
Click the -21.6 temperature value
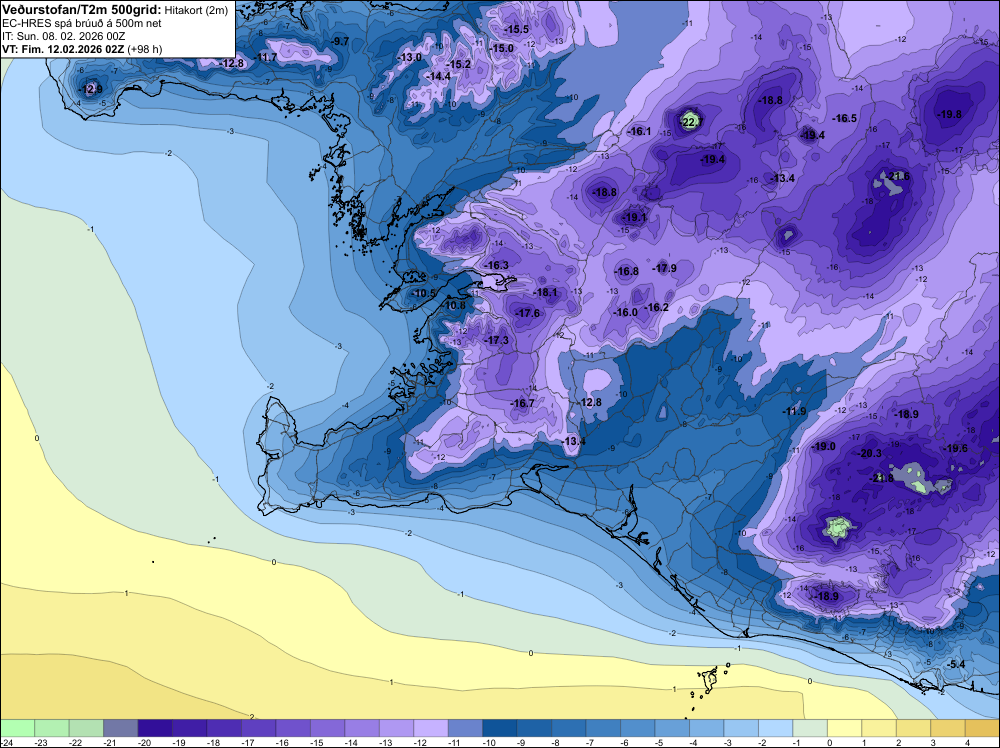[898, 177]
